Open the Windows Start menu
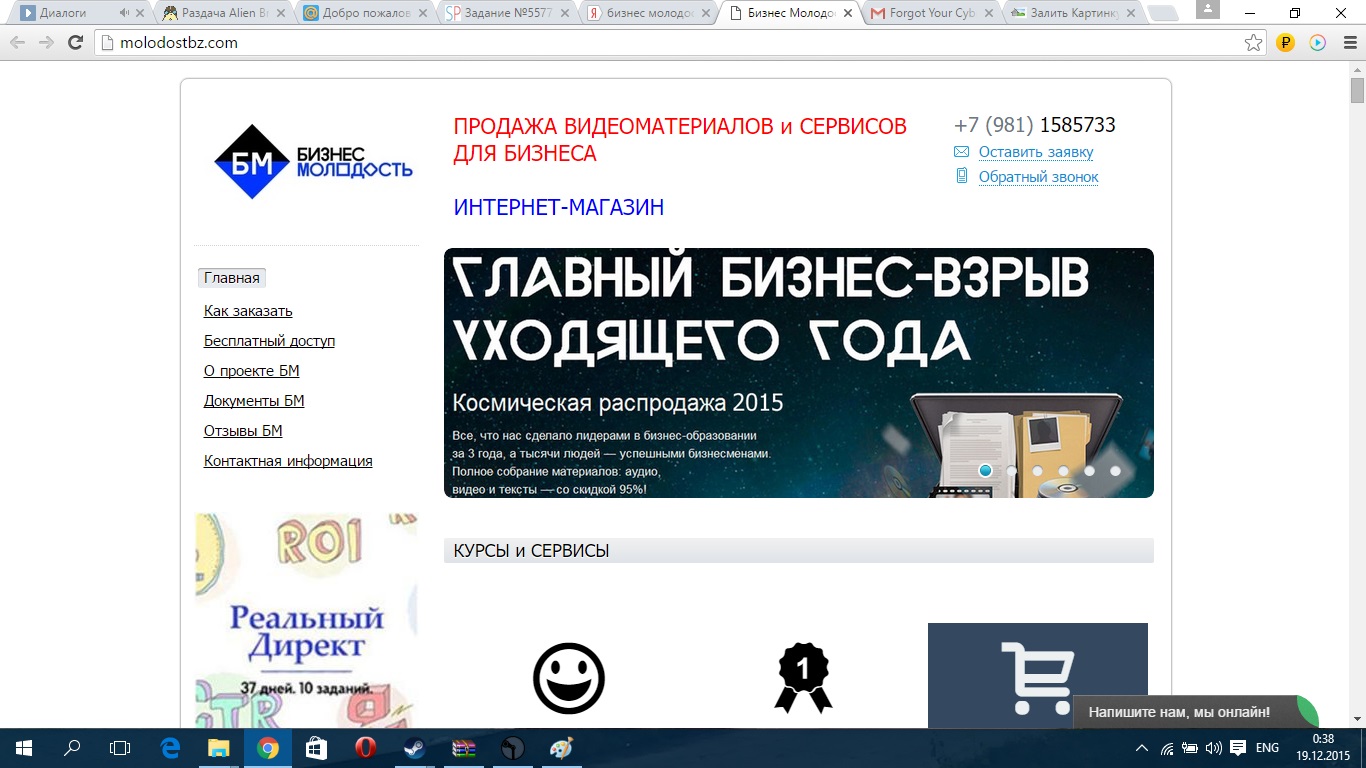The image size is (1366, 768). (x=24, y=748)
